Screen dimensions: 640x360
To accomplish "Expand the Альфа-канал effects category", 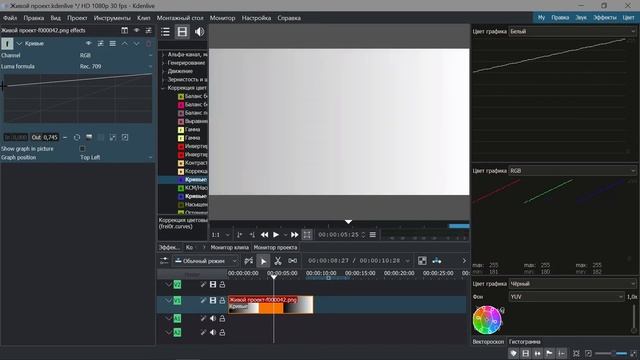I will tap(163, 54).
